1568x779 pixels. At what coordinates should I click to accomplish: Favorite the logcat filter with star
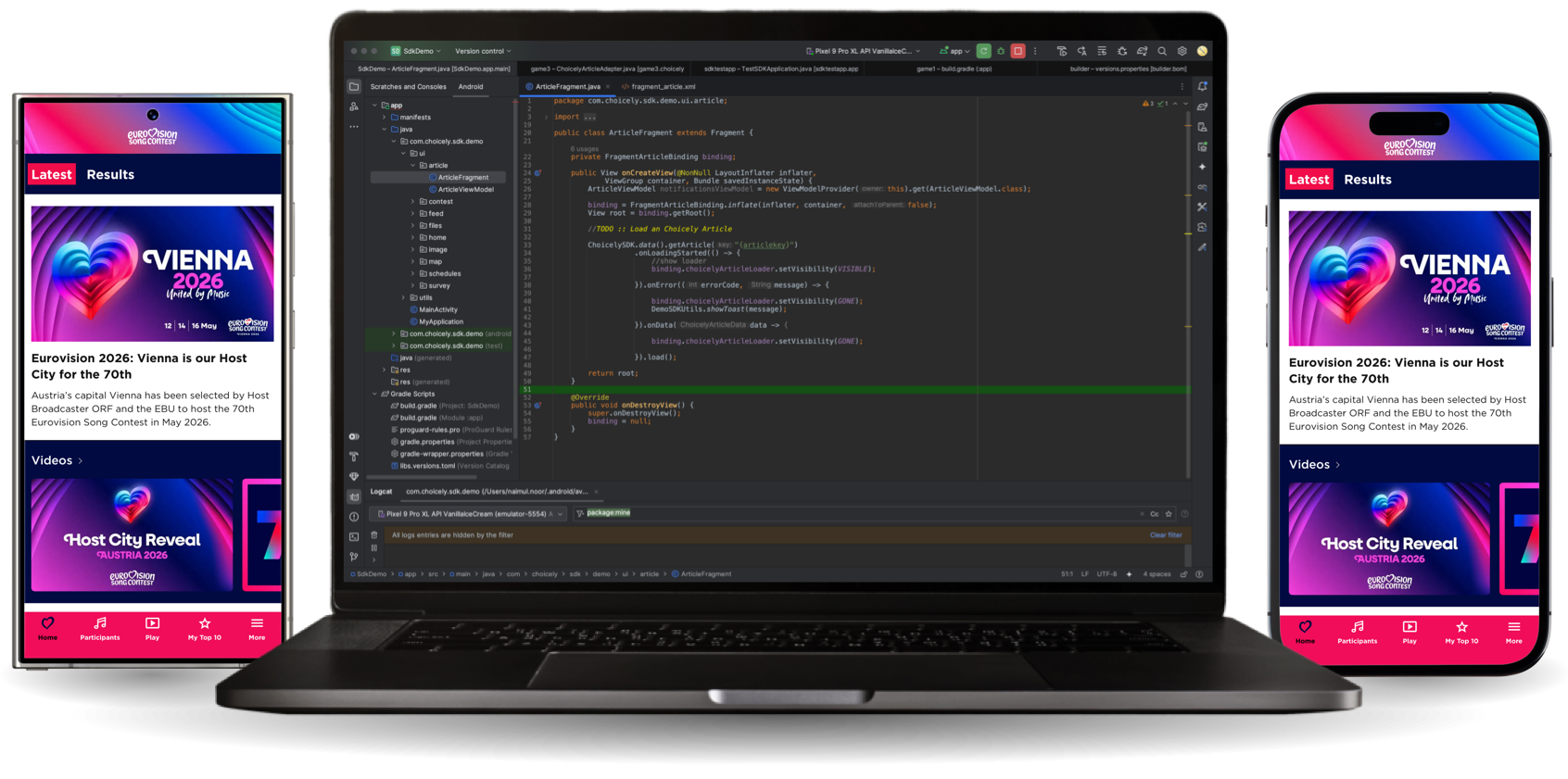(x=1169, y=513)
